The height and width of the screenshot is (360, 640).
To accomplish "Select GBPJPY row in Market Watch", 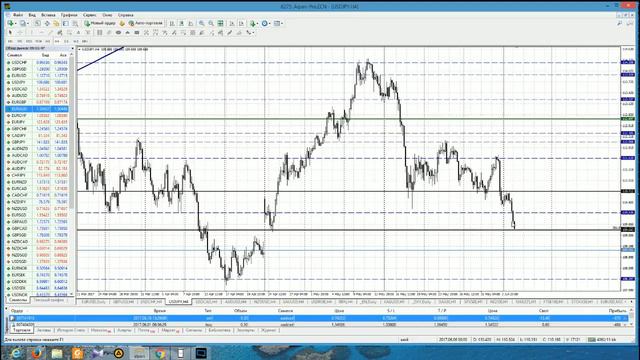I will tap(37, 142).
